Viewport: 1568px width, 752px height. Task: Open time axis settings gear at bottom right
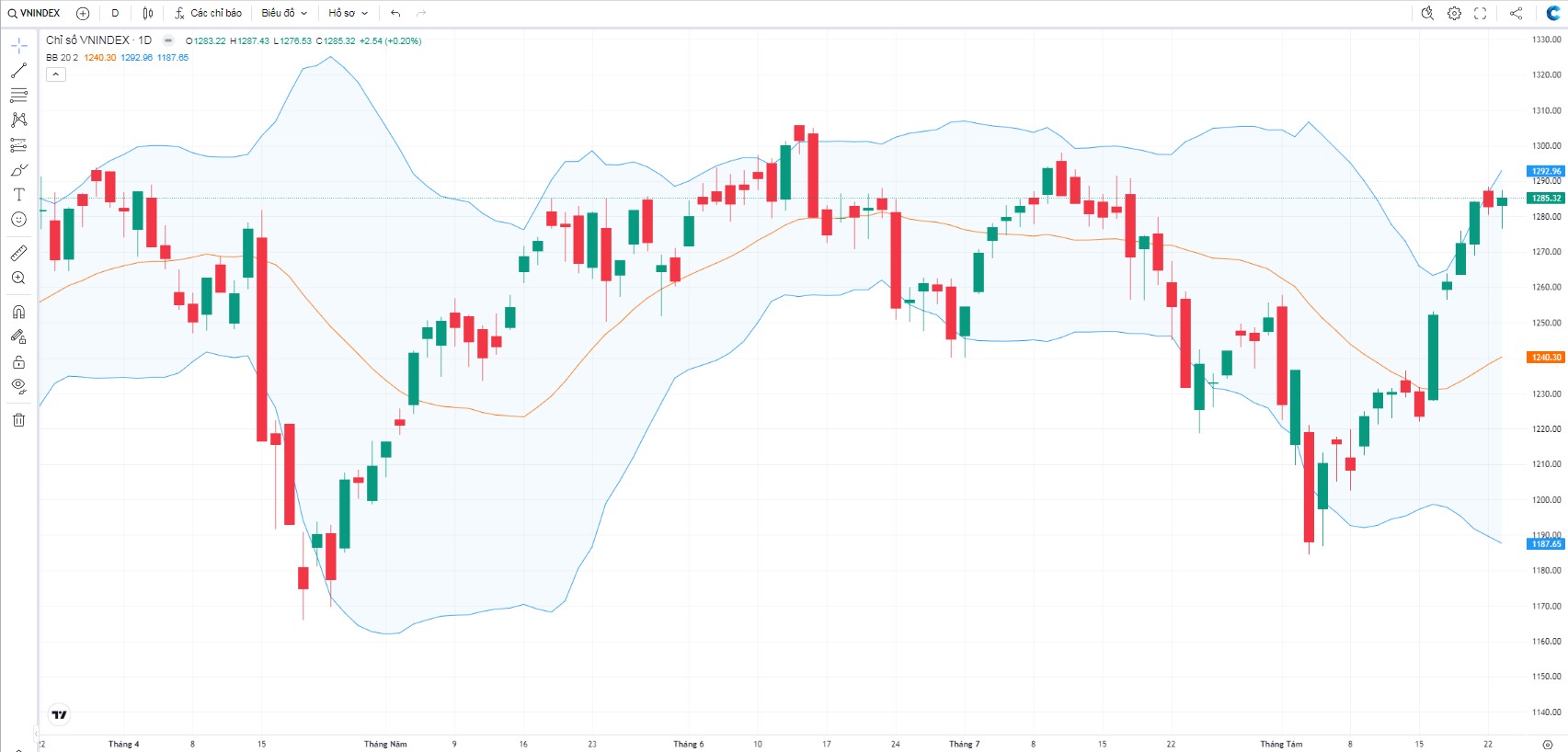pyautogui.click(x=1548, y=744)
